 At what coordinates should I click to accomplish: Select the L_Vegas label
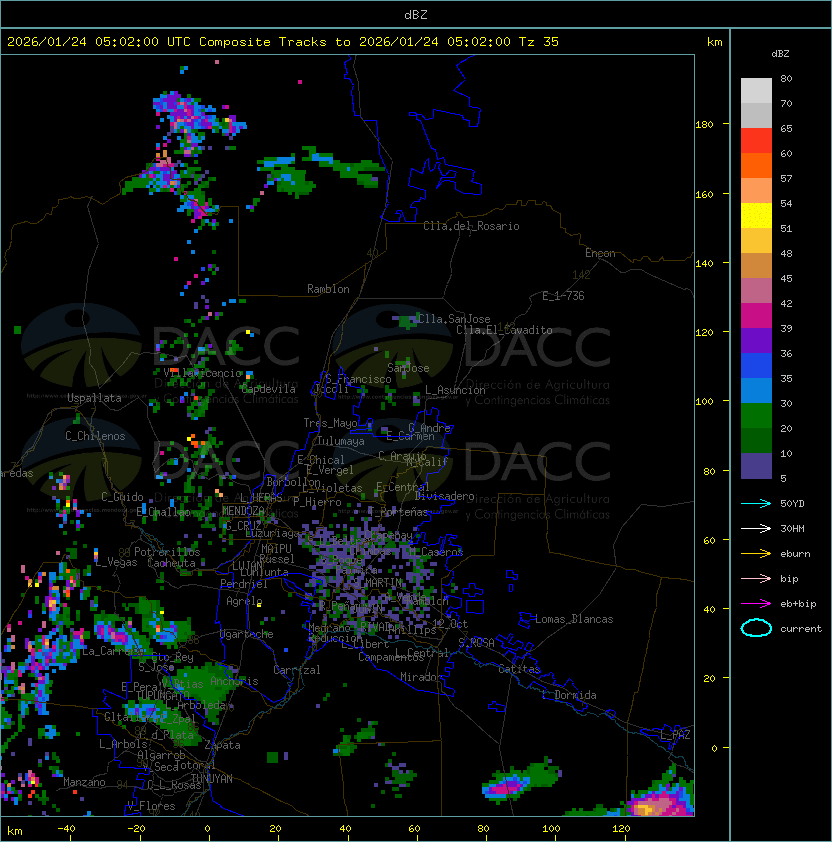(116, 562)
